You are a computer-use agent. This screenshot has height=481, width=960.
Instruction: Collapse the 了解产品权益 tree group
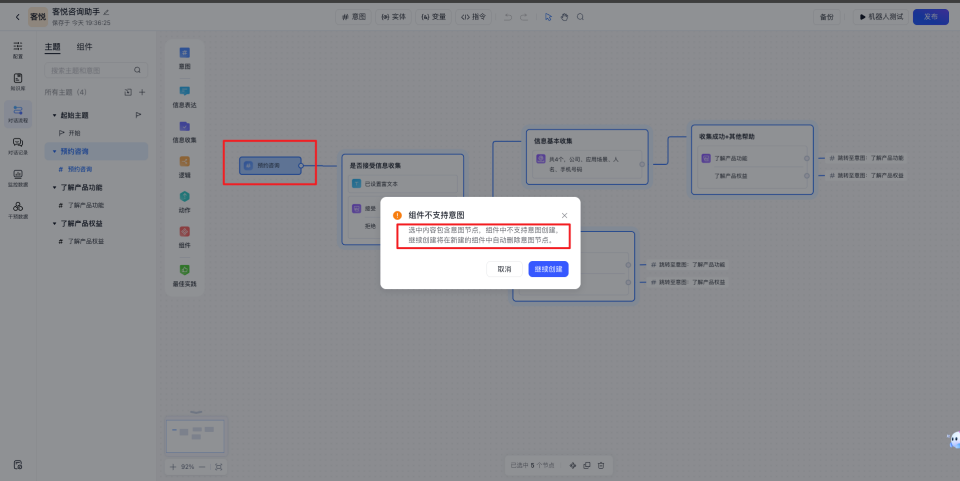pos(55,223)
